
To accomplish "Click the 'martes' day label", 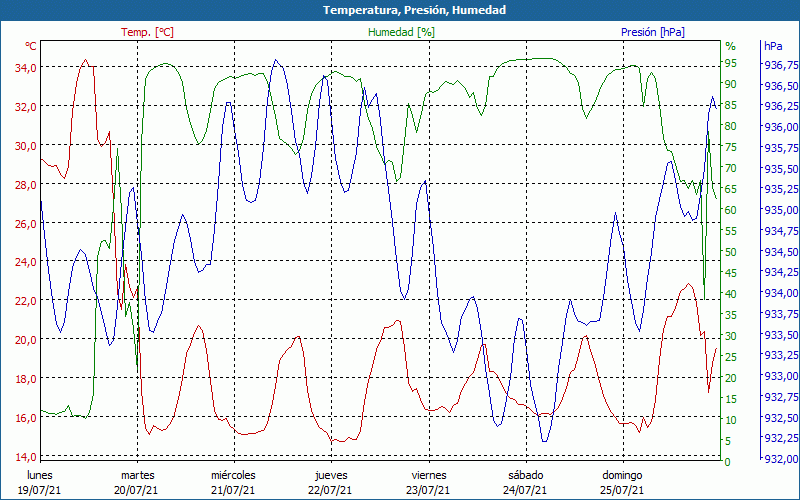I will coord(137,475).
